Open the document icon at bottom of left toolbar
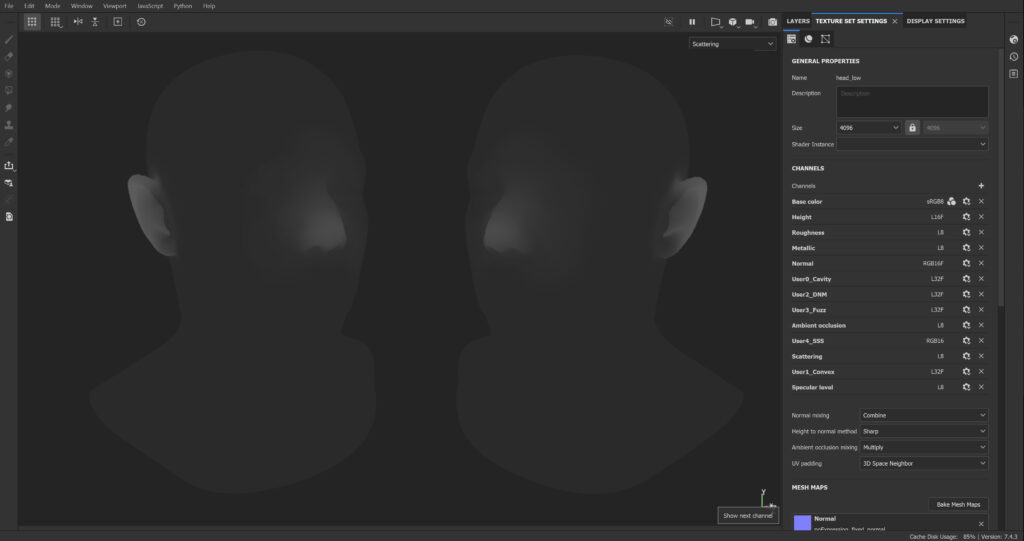 coord(9,217)
